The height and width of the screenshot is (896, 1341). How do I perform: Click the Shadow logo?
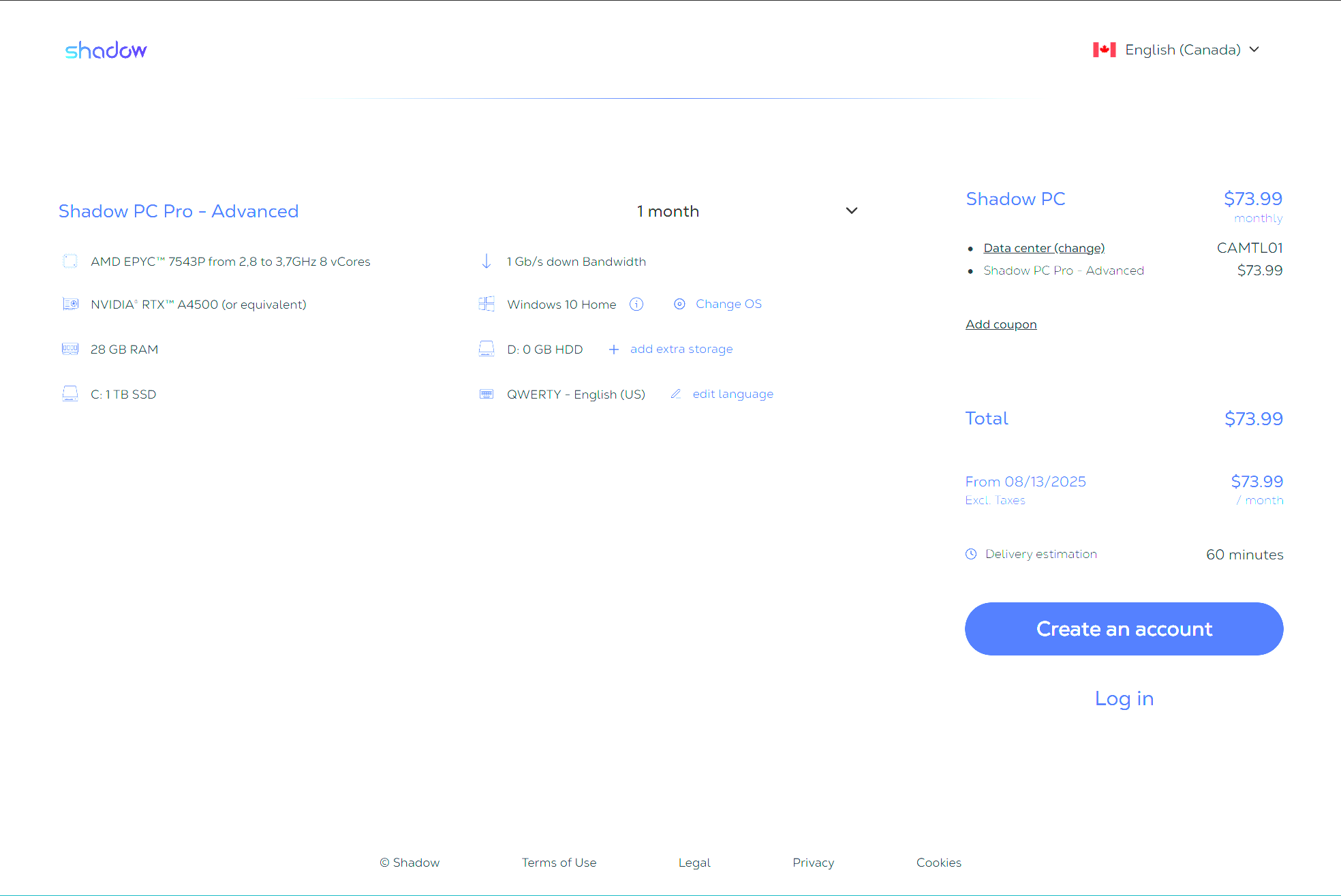(x=106, y=50)
